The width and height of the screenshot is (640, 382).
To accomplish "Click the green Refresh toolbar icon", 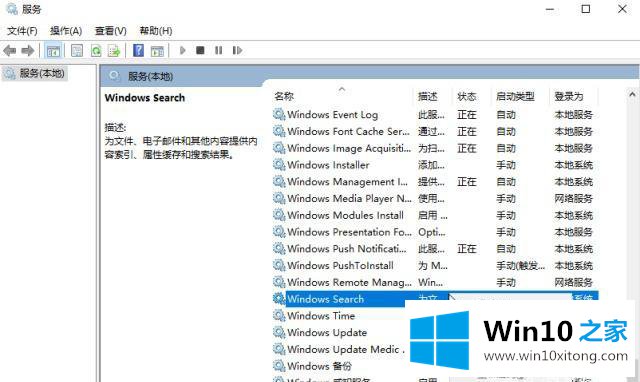I will 96,51.
